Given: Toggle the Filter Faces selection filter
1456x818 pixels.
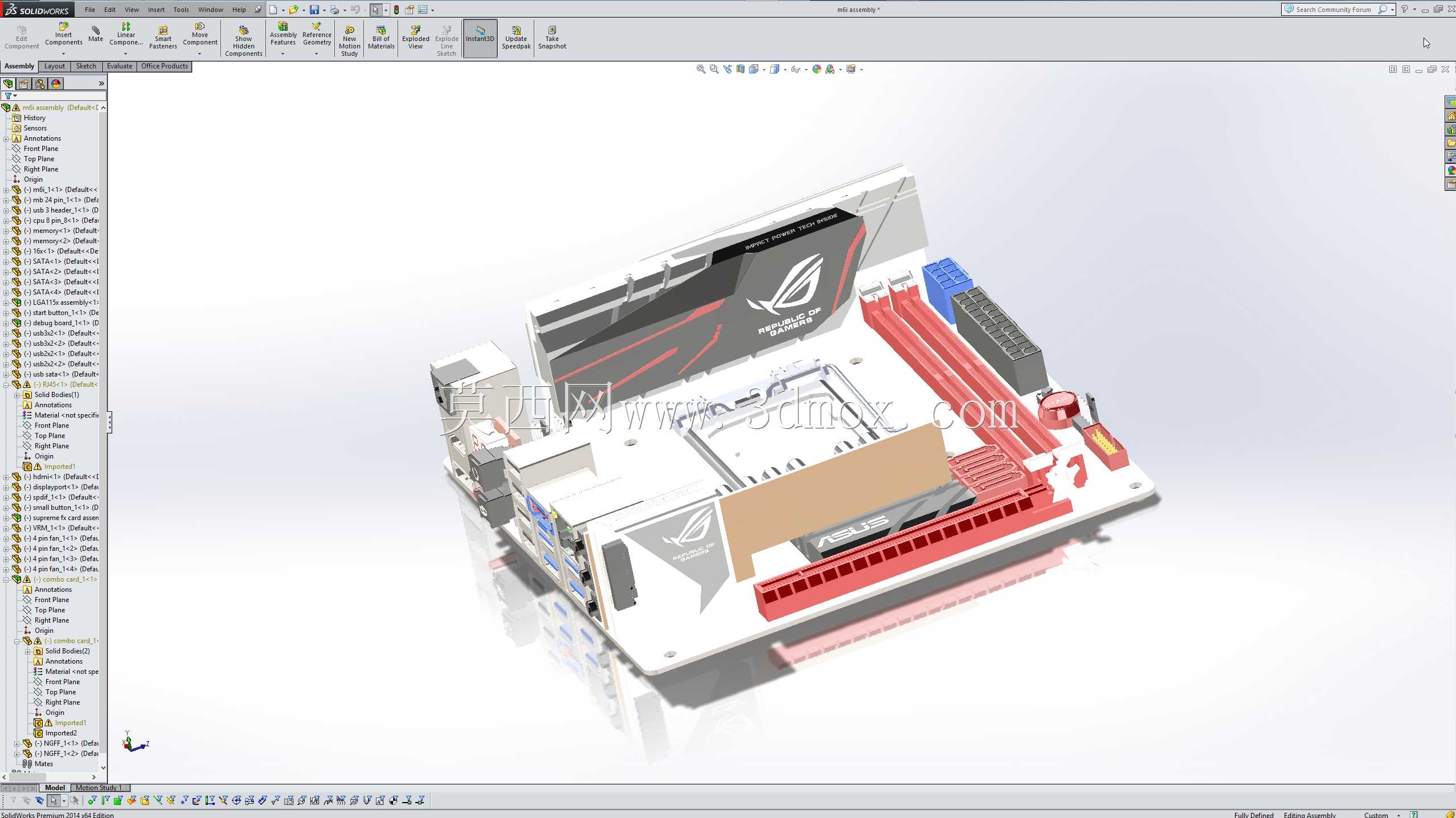Looking at the screenshot, I should (x=118, y=800).
